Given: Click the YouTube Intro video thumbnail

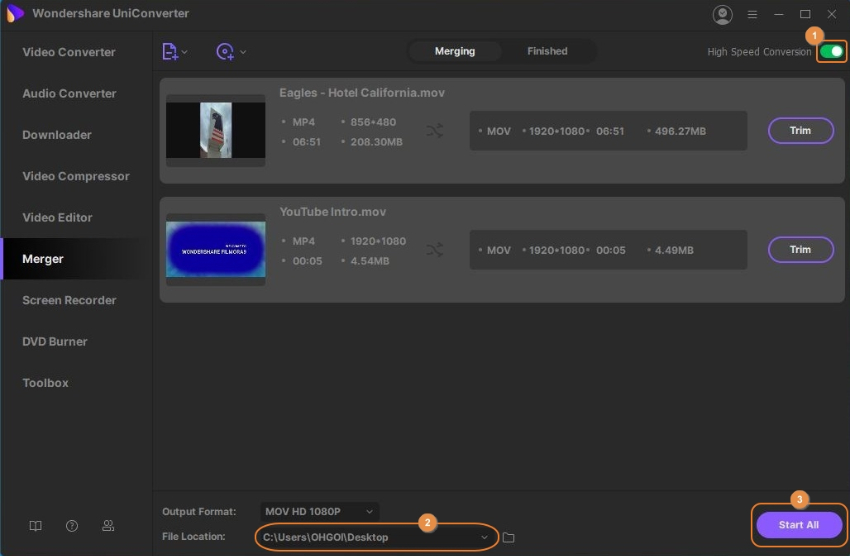Looking at the screenshot, I should pyautogui.click(x=215, y=249).
